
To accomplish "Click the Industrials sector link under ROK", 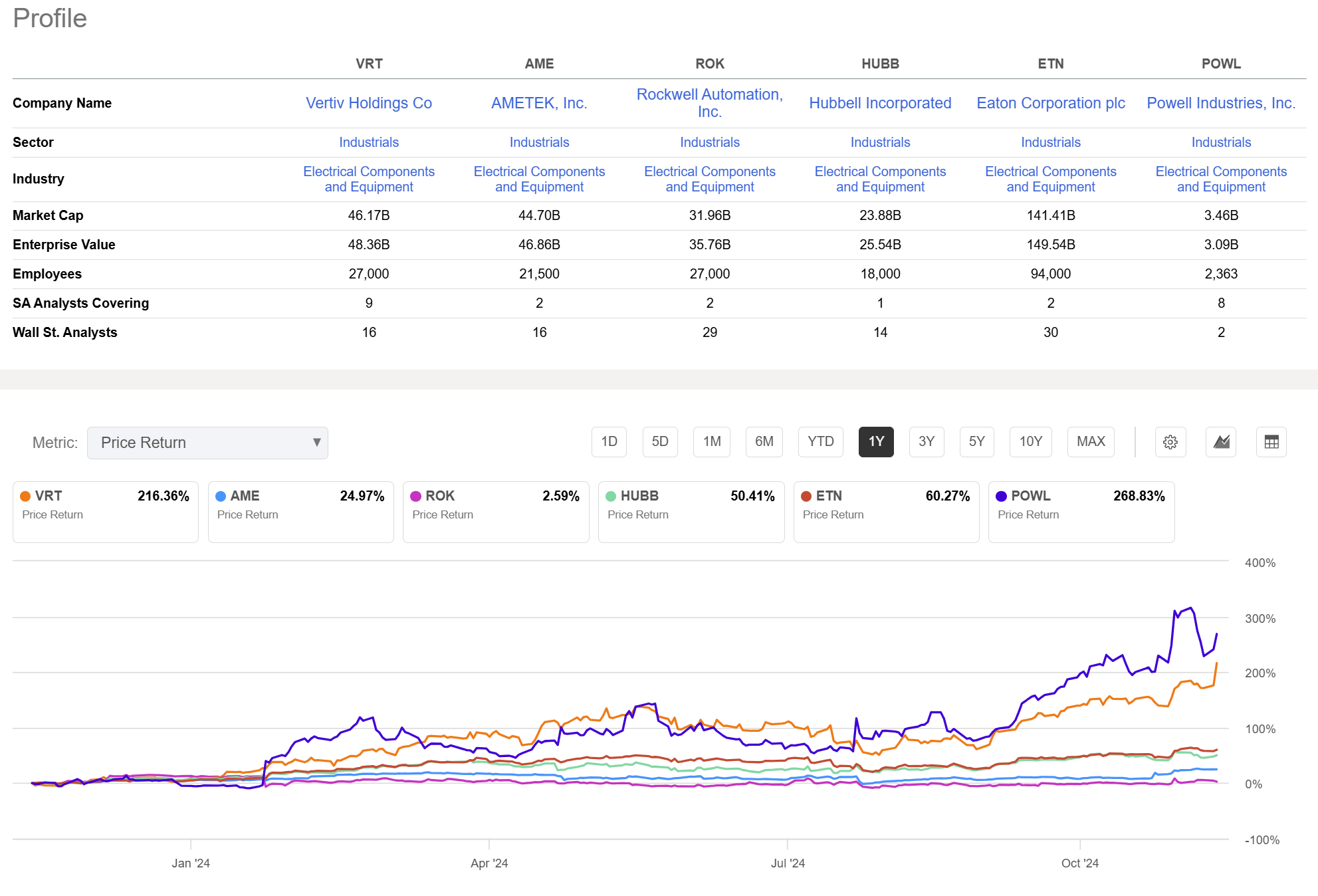I will [710, 142].
